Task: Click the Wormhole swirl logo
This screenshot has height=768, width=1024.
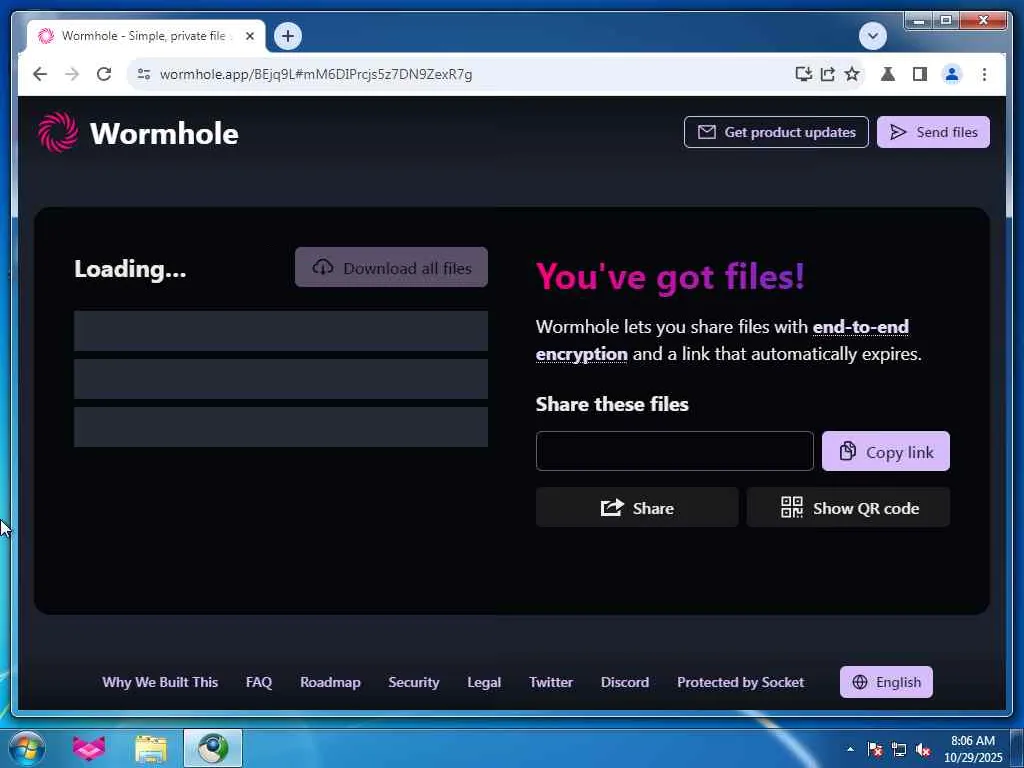Action: click(x=57, y=133)
